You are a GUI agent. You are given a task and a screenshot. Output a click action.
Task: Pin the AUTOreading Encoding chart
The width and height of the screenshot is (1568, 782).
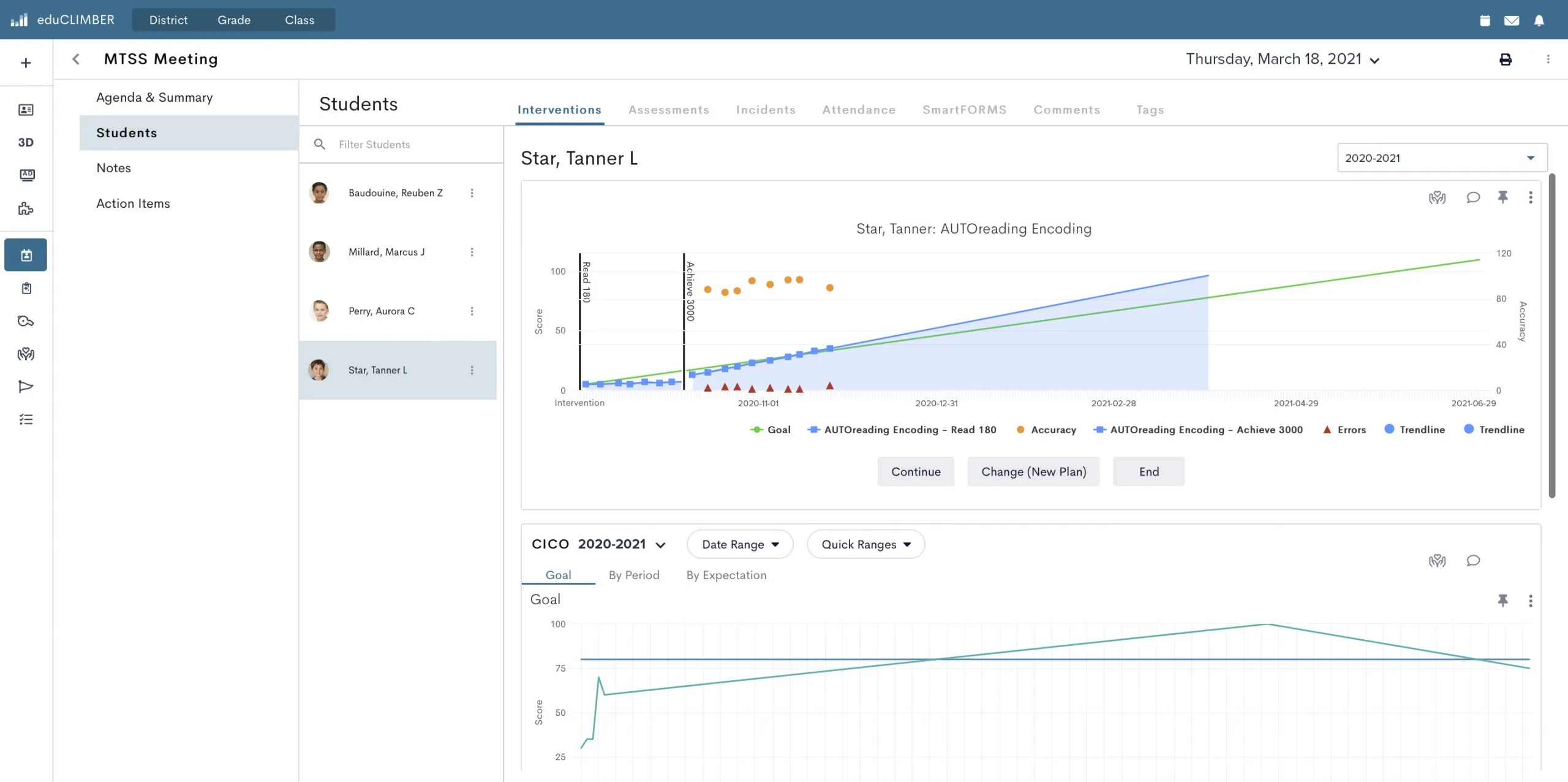[1502, 197]
